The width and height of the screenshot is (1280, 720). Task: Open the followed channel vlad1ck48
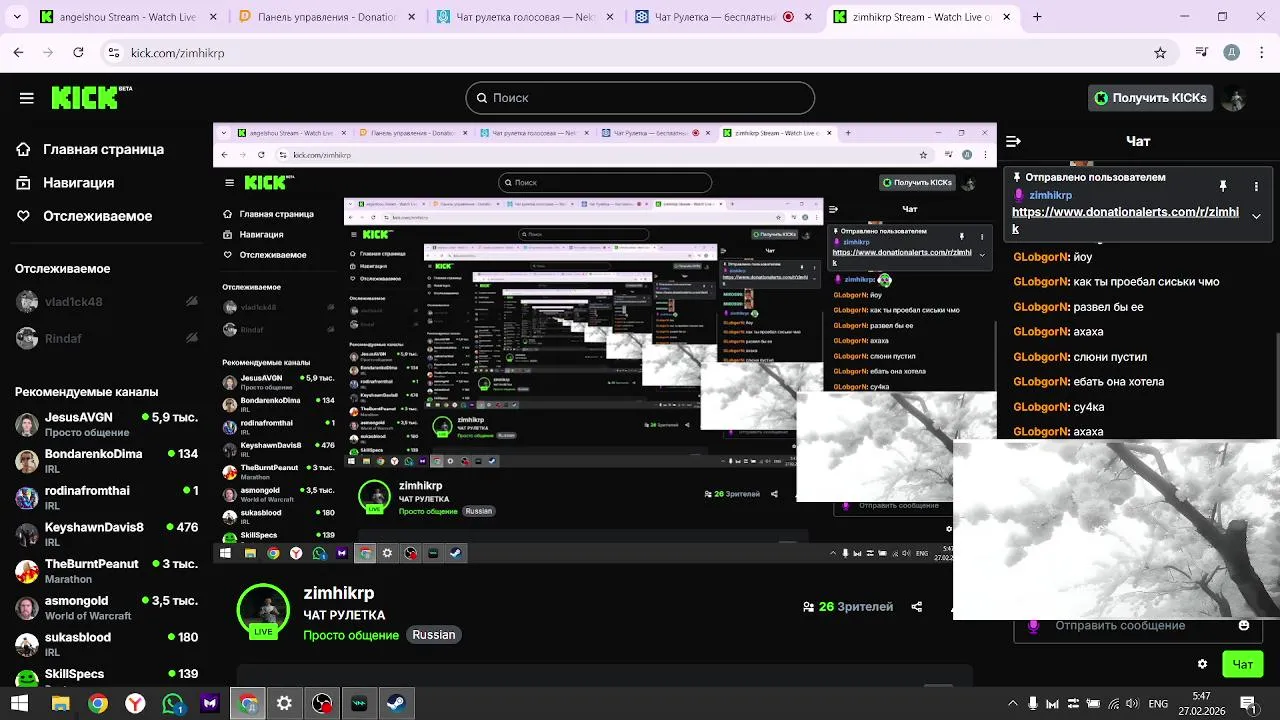pyautogui.click(x=106, y=302)
